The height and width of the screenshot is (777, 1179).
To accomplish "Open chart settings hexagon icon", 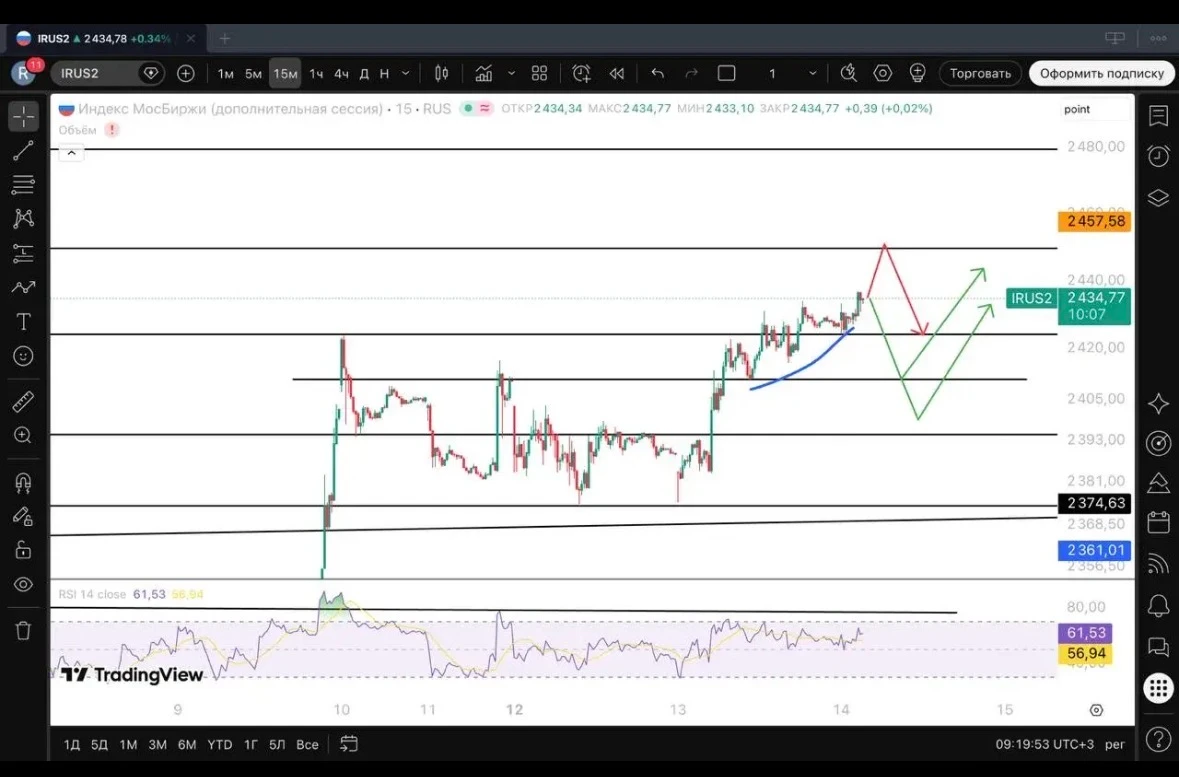I will click(883, 73).
